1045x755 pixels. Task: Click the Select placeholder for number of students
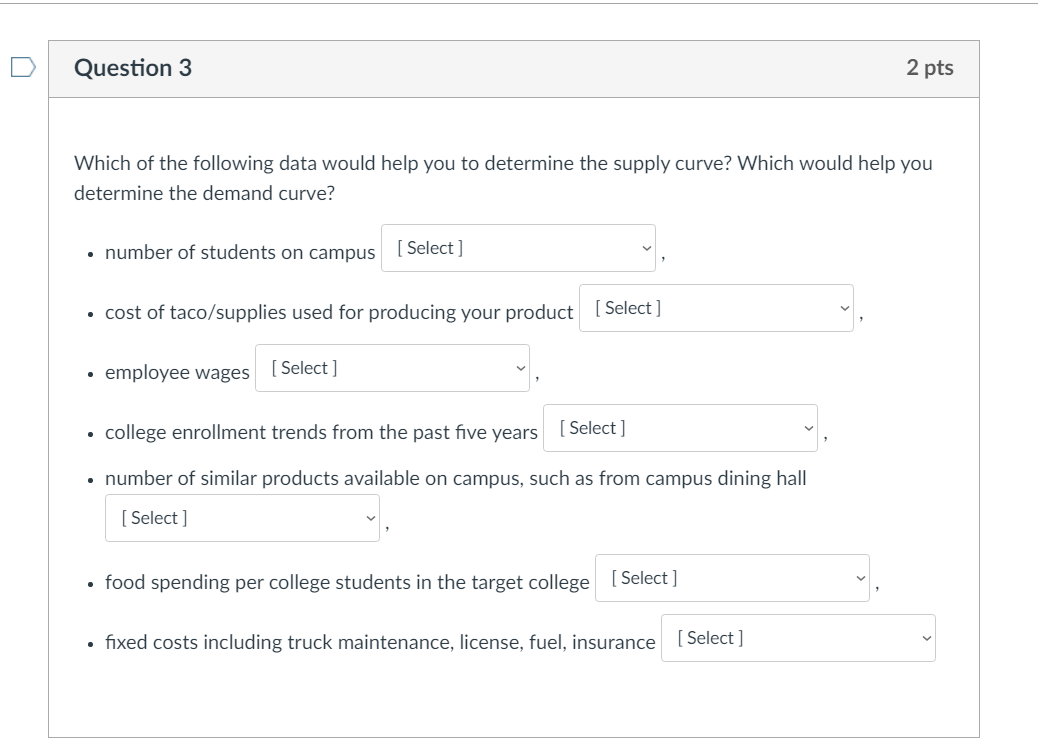pos(430,247)
